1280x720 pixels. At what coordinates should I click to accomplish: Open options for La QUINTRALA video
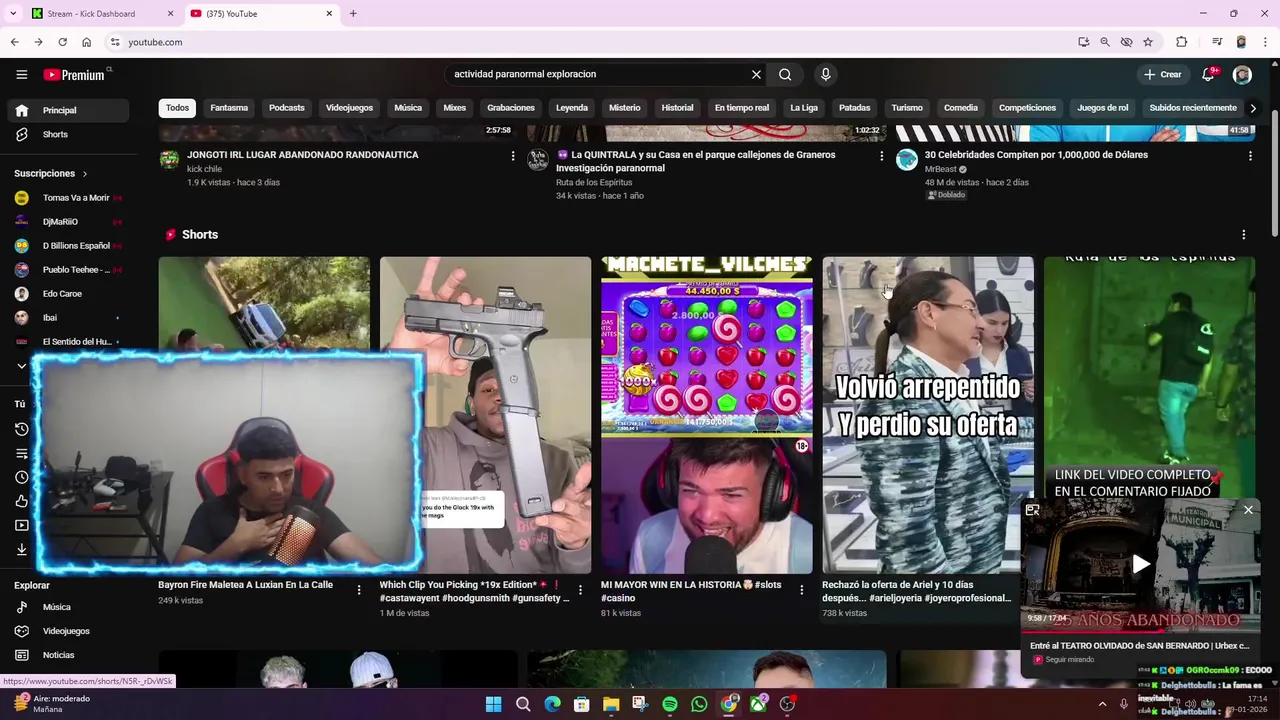[x=881, y=156]
